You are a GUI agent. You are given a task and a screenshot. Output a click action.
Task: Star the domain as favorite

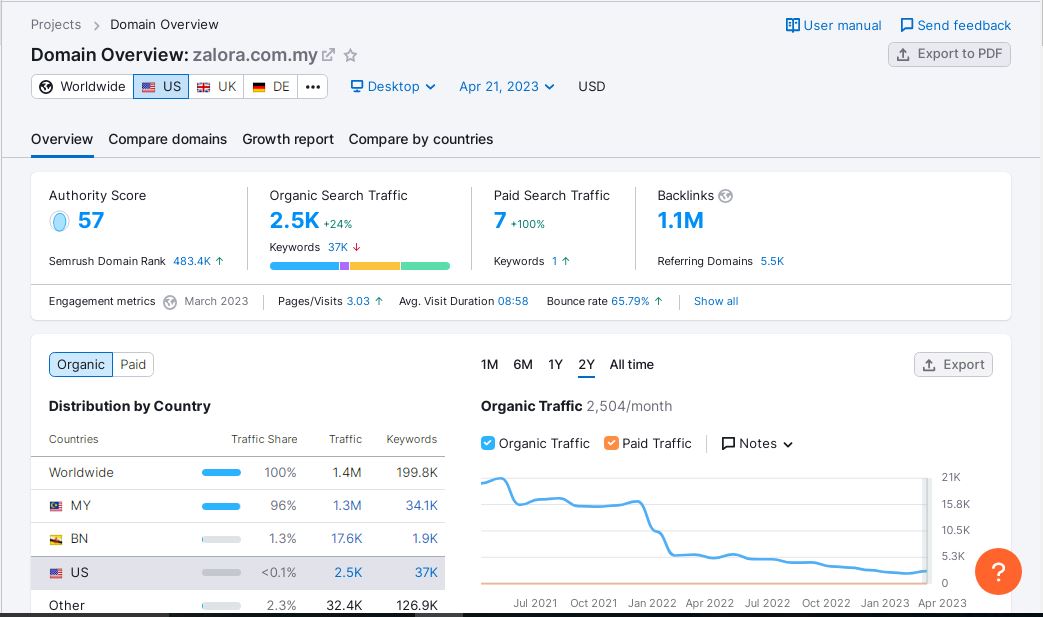350,55
